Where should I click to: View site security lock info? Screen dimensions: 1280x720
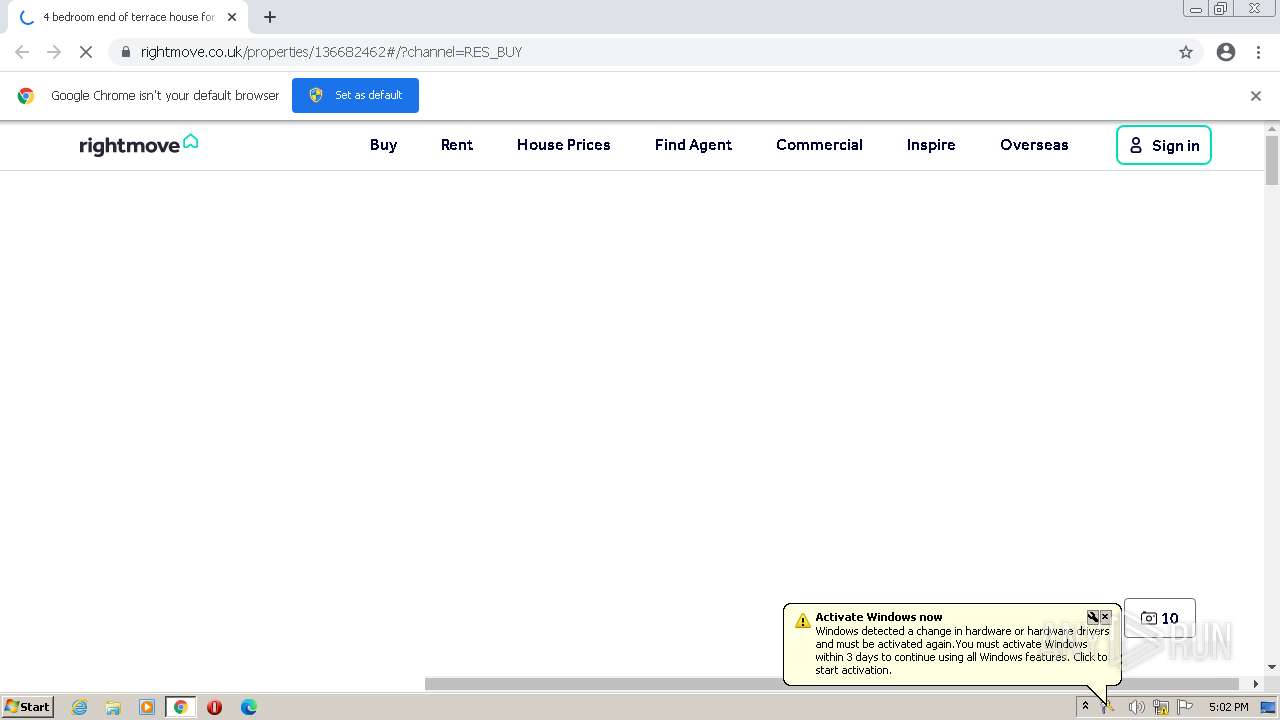pyautogui.click(x=125, y=52)
